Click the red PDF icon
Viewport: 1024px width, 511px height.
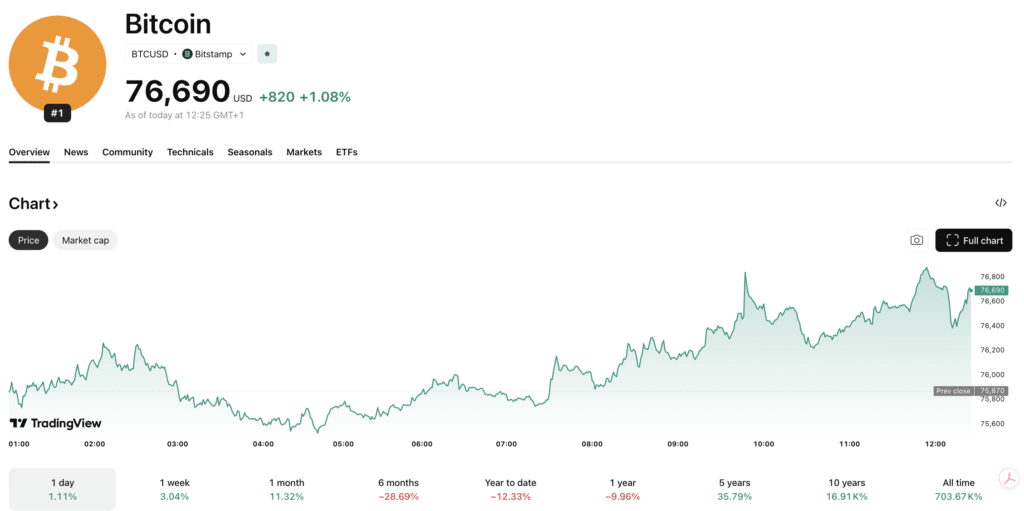click(x=1009, y=477)
